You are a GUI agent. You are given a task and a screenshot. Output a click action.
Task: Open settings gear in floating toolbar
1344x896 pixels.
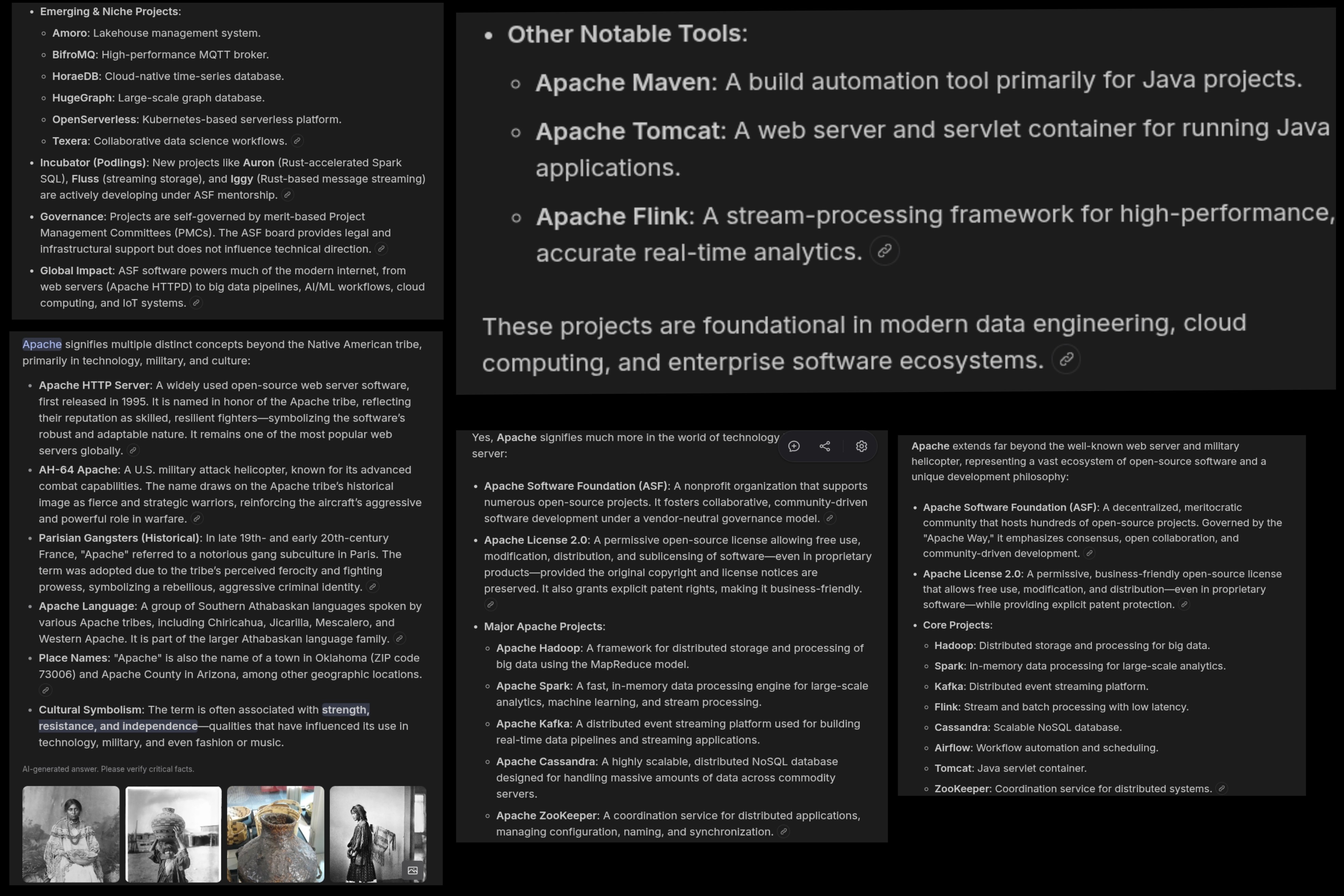(861, 446)
